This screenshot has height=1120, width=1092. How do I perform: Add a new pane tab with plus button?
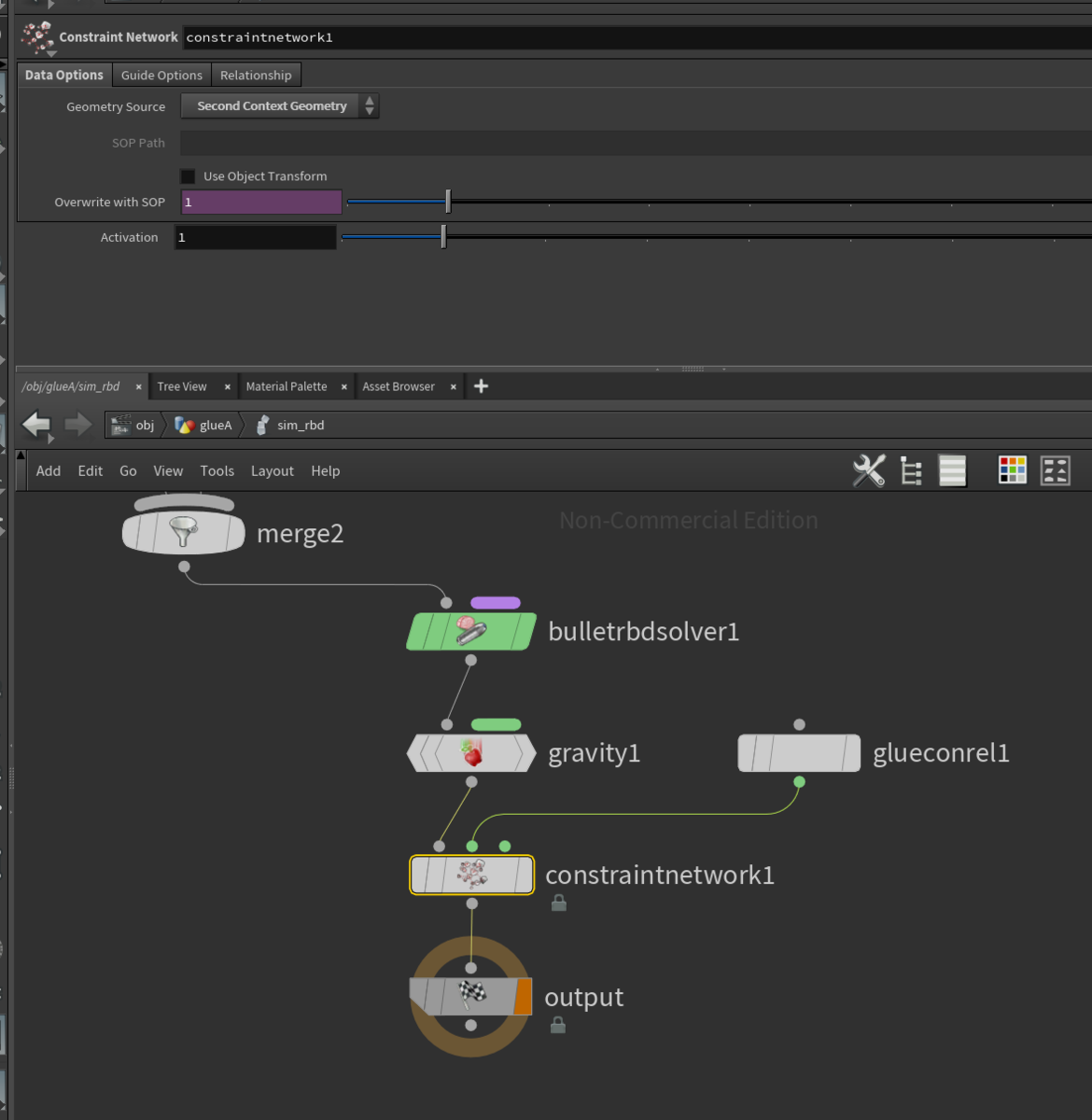(x=481, y=386)
